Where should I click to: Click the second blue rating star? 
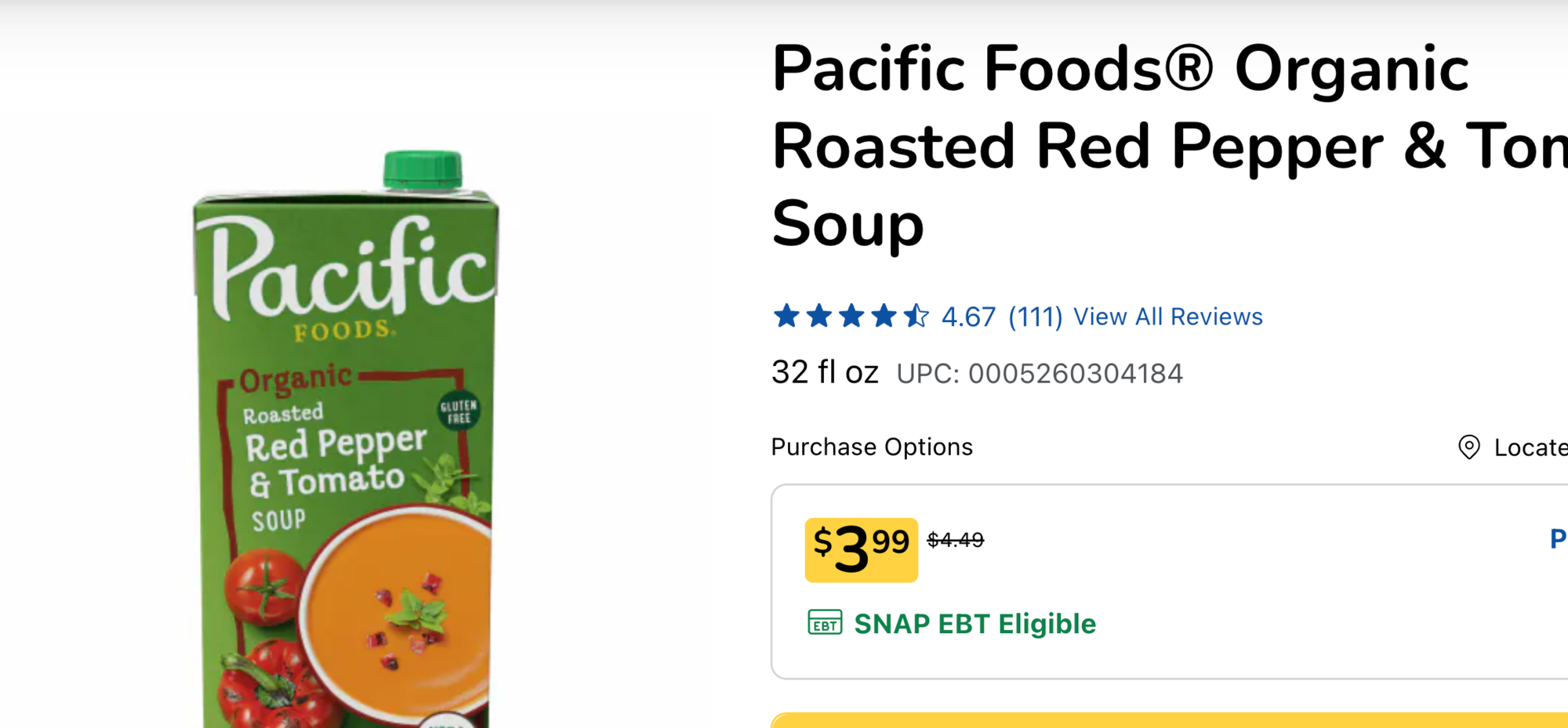(x=819, y=316)
